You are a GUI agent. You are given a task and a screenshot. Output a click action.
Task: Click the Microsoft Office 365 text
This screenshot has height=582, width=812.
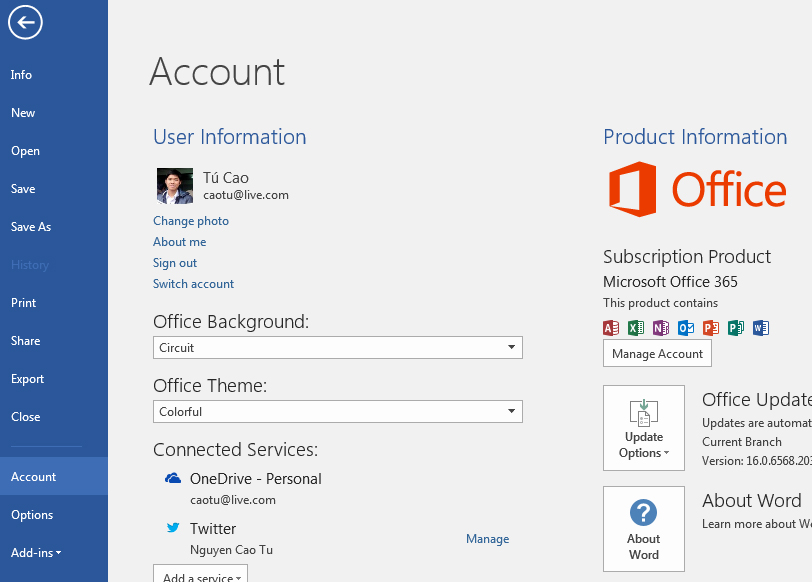[x=670, y=282]
